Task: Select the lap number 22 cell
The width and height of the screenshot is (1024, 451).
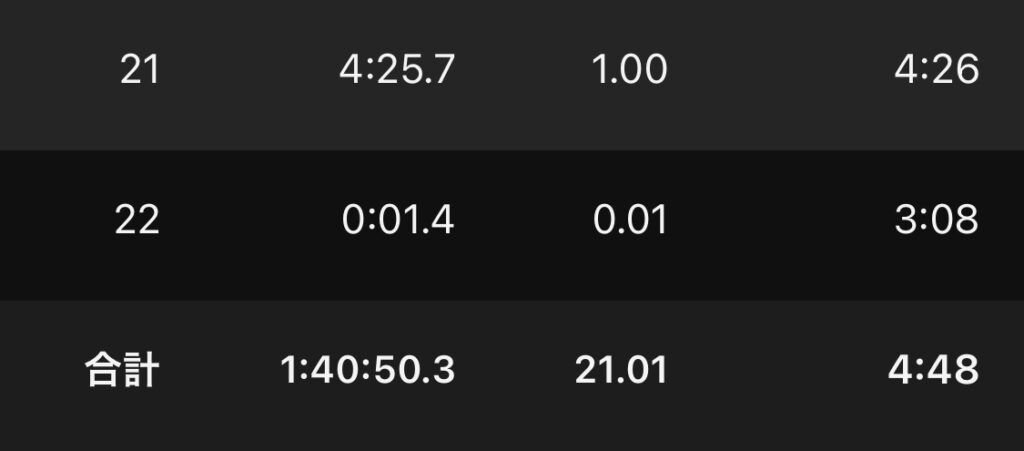Action: click(x=137, y=220)
